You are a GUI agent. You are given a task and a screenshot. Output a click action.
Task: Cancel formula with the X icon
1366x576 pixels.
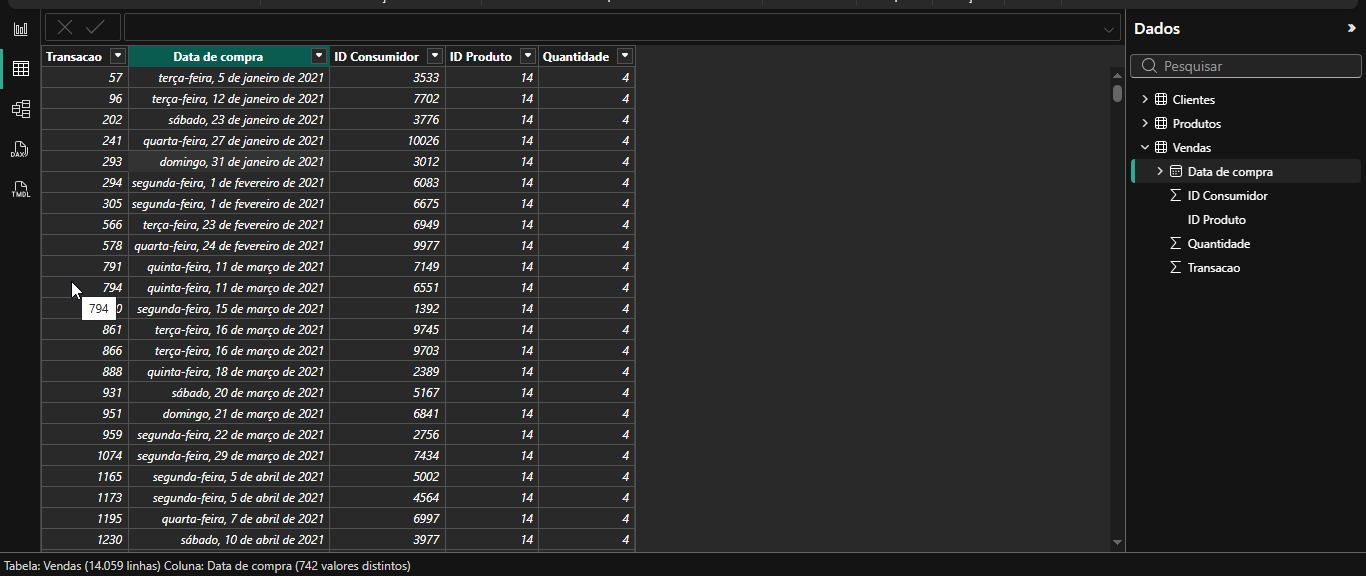point(65,28)
